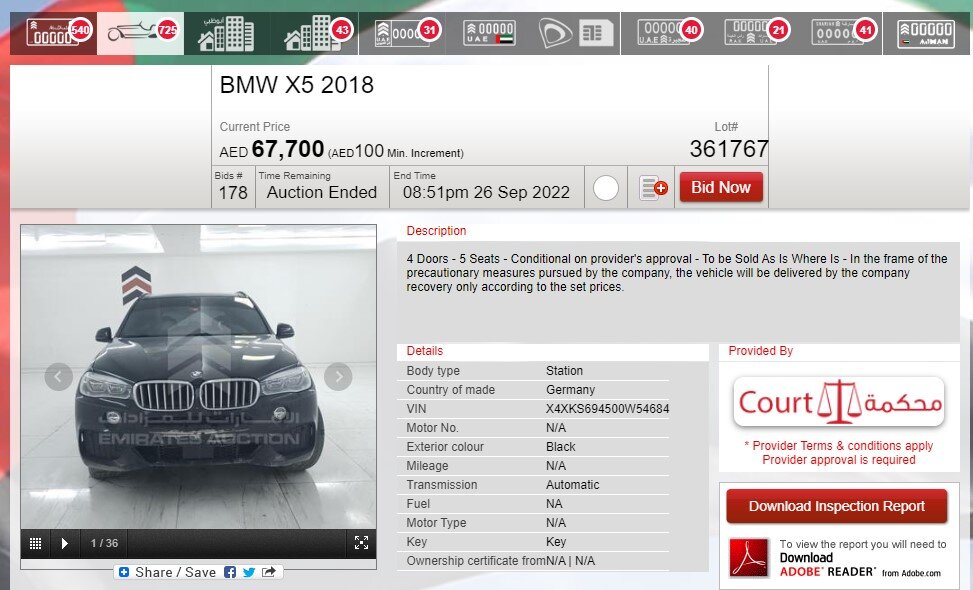Open the RAK plate category with 21 badge
973x590 pixels.
[751, 33]
